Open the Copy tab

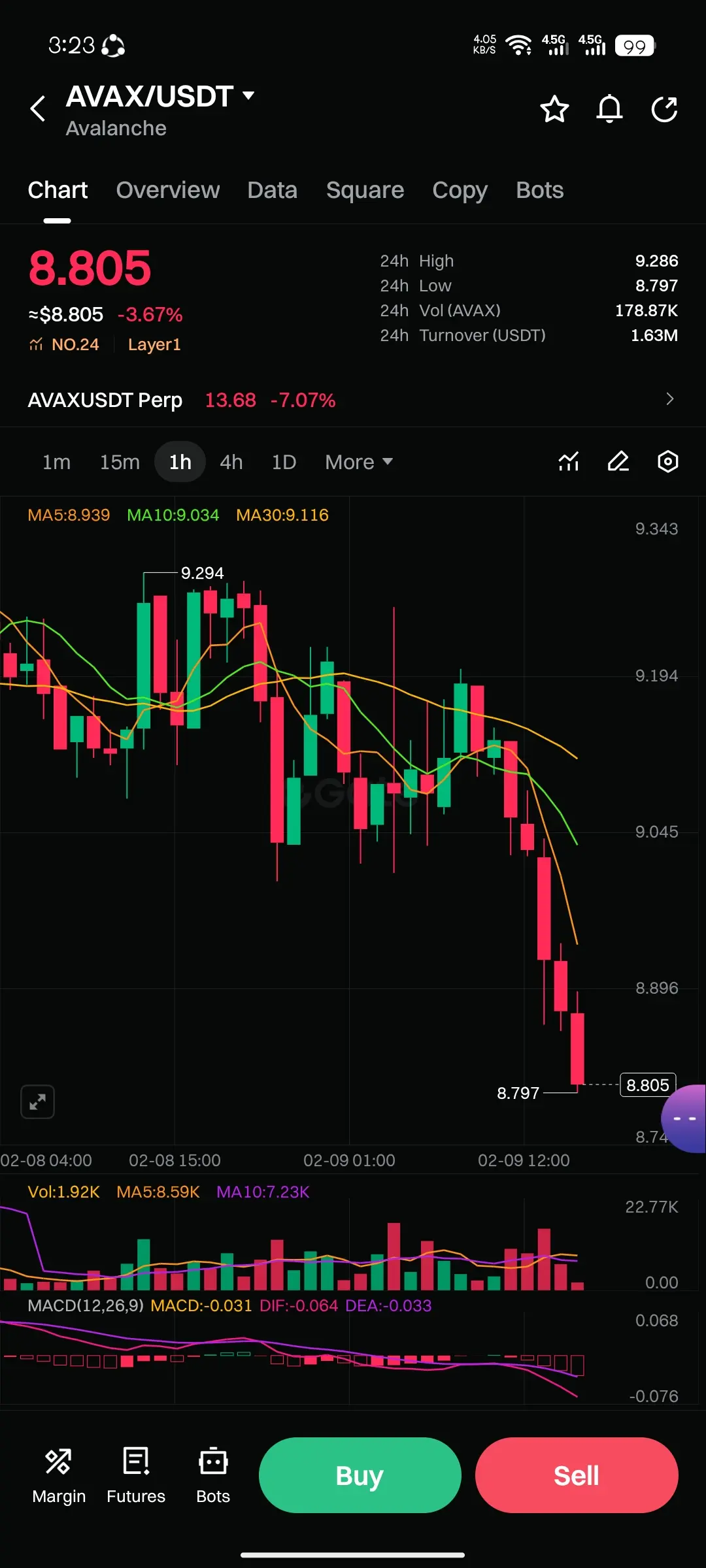[x=460, y=190]
